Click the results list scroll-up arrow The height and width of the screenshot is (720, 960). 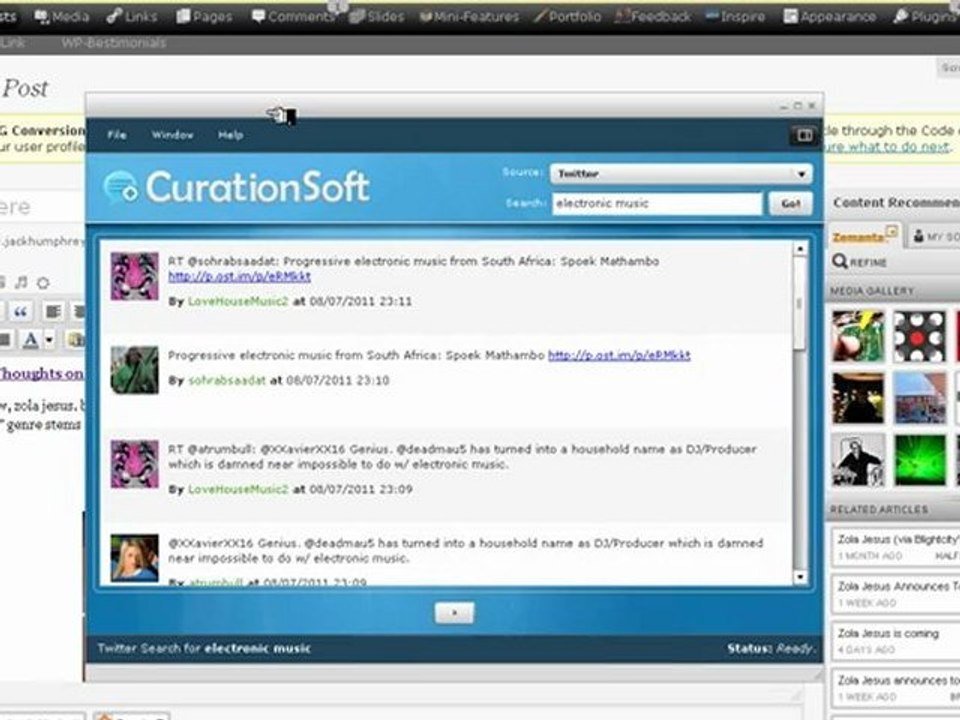point(800,249)
